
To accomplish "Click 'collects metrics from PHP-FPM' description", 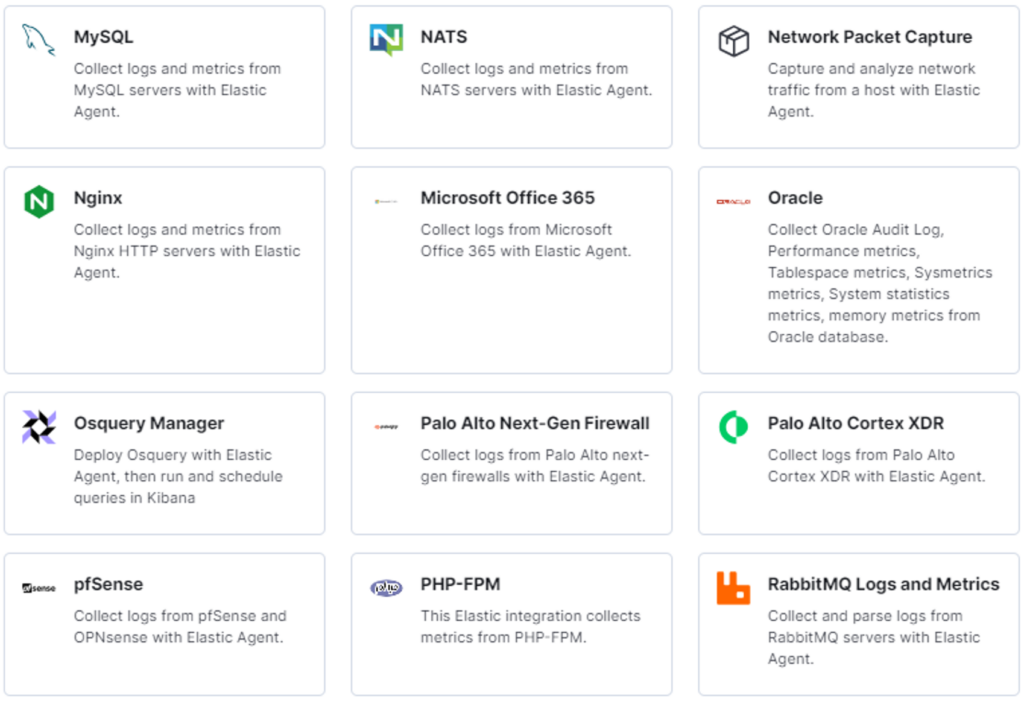I will click(x=530, y=627).
